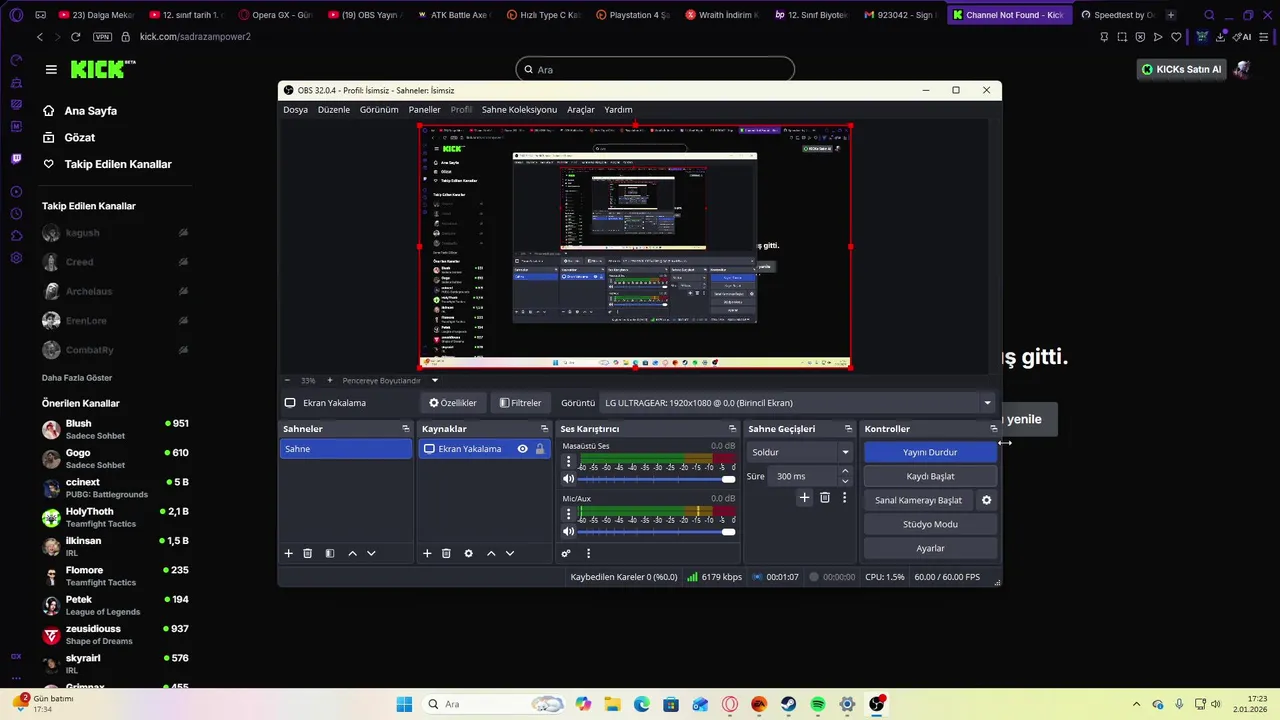Remove the selected source with the trash icon
Image resolution: width=1280 pixels, height=720 pixels.
pos(446,553)
